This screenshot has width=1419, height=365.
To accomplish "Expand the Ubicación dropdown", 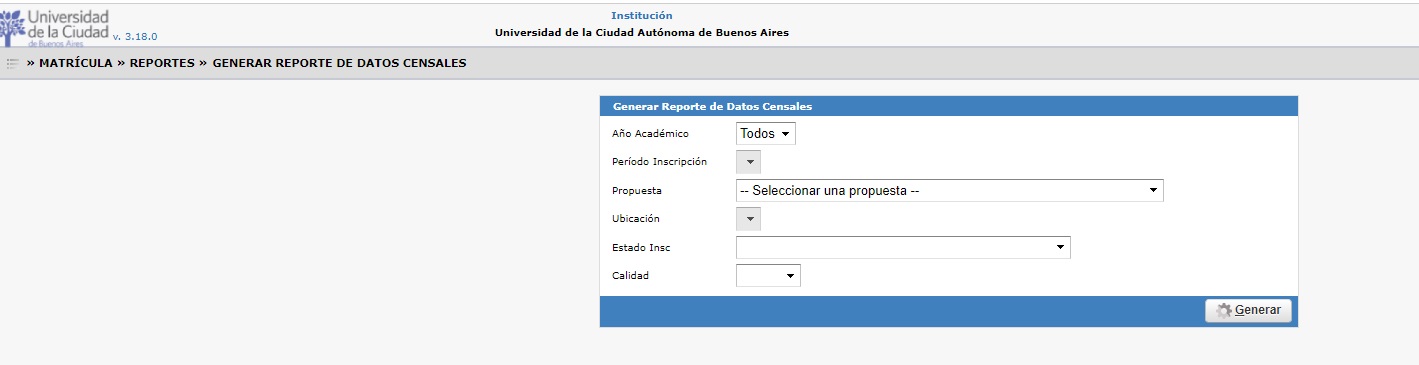I will (748, 218).
